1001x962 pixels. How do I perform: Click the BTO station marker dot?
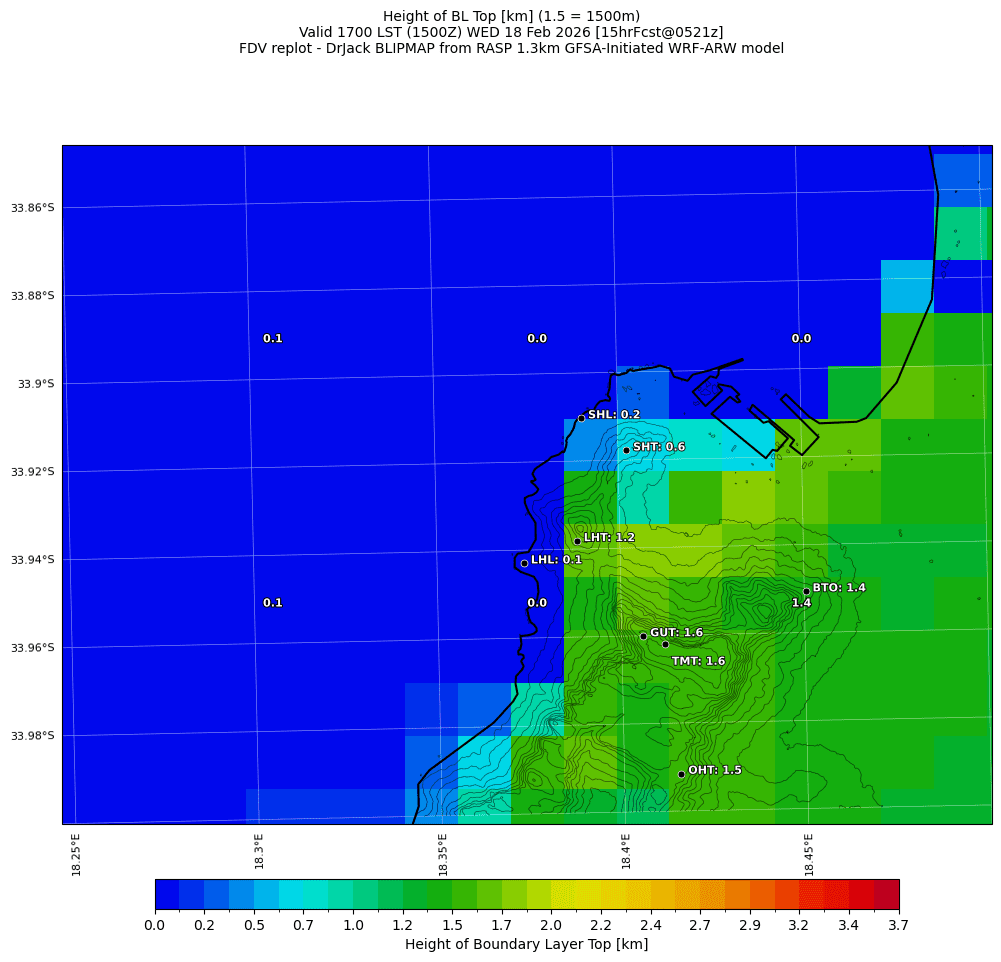click(x=806, y=591)
